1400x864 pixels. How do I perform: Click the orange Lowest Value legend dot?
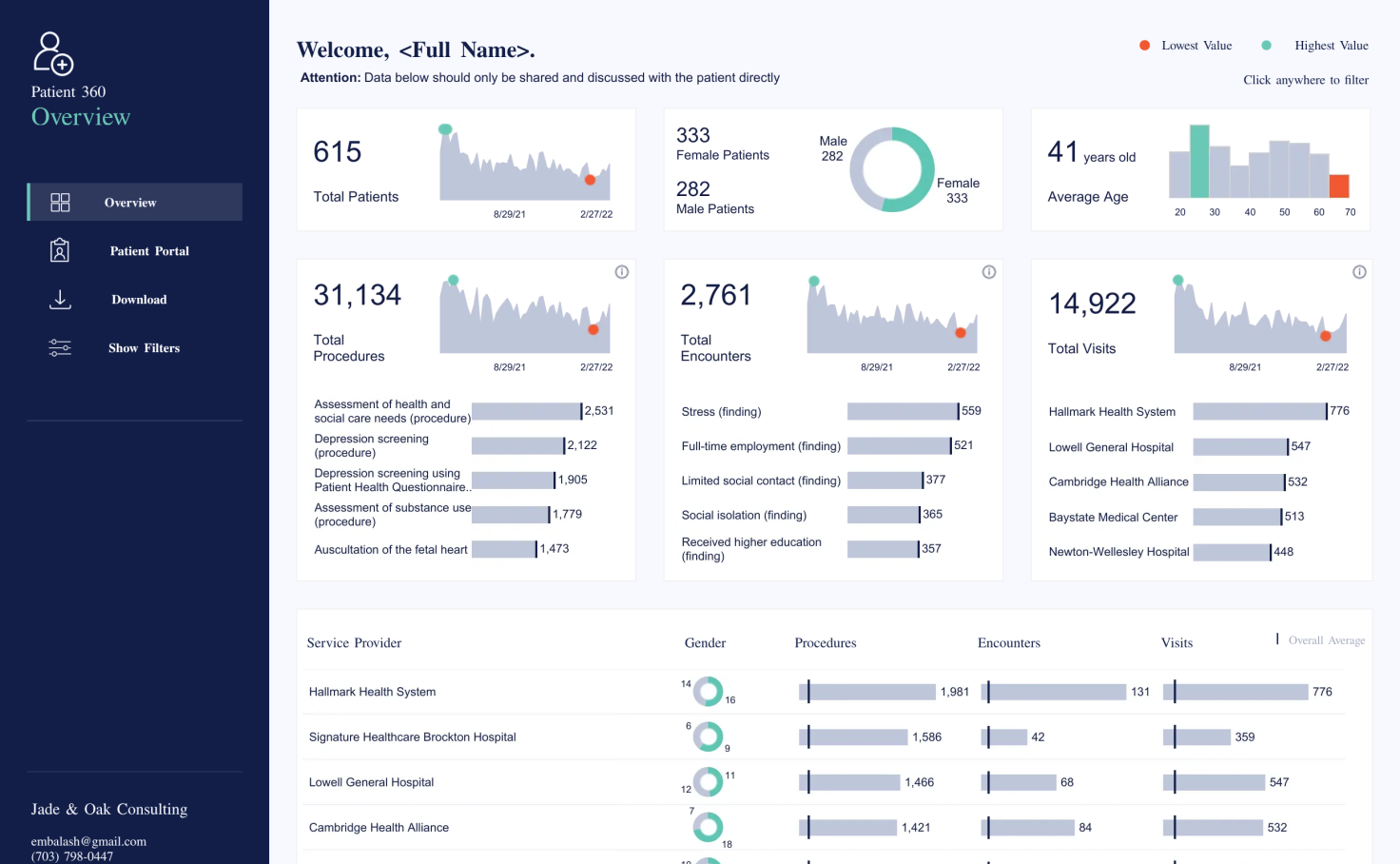pos(1145,46)
